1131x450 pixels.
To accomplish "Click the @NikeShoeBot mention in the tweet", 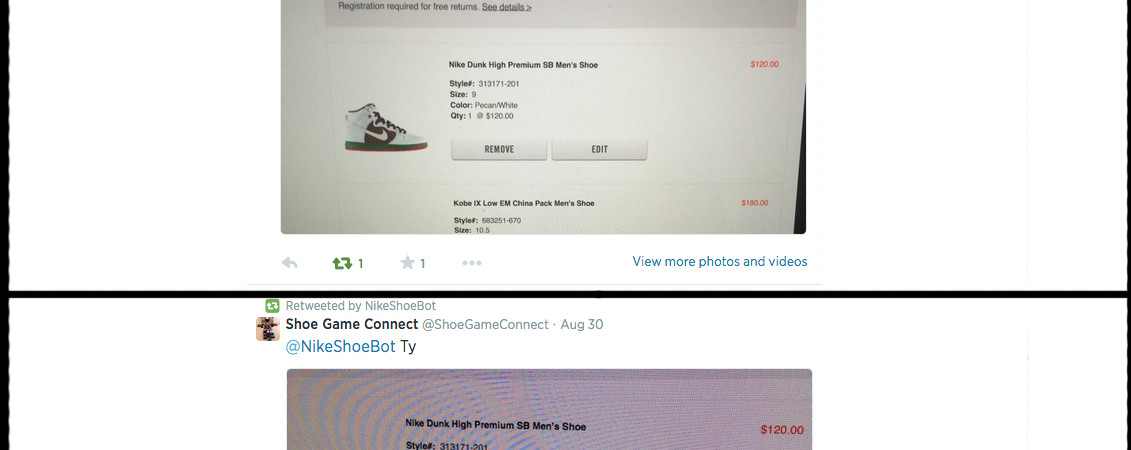I will [x=340, y=347].
